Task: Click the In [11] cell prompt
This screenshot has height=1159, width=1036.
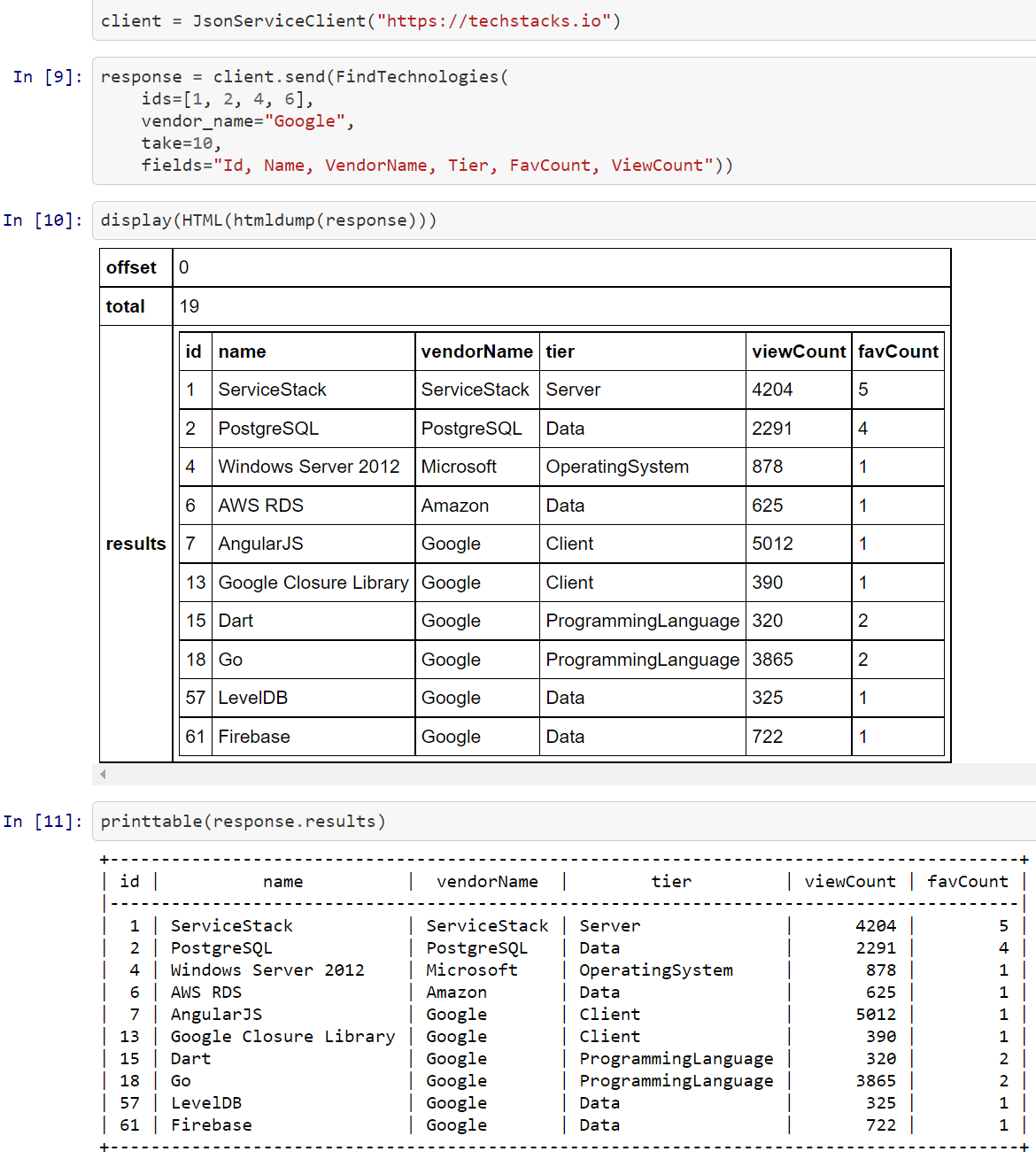Action: (43, 822)
